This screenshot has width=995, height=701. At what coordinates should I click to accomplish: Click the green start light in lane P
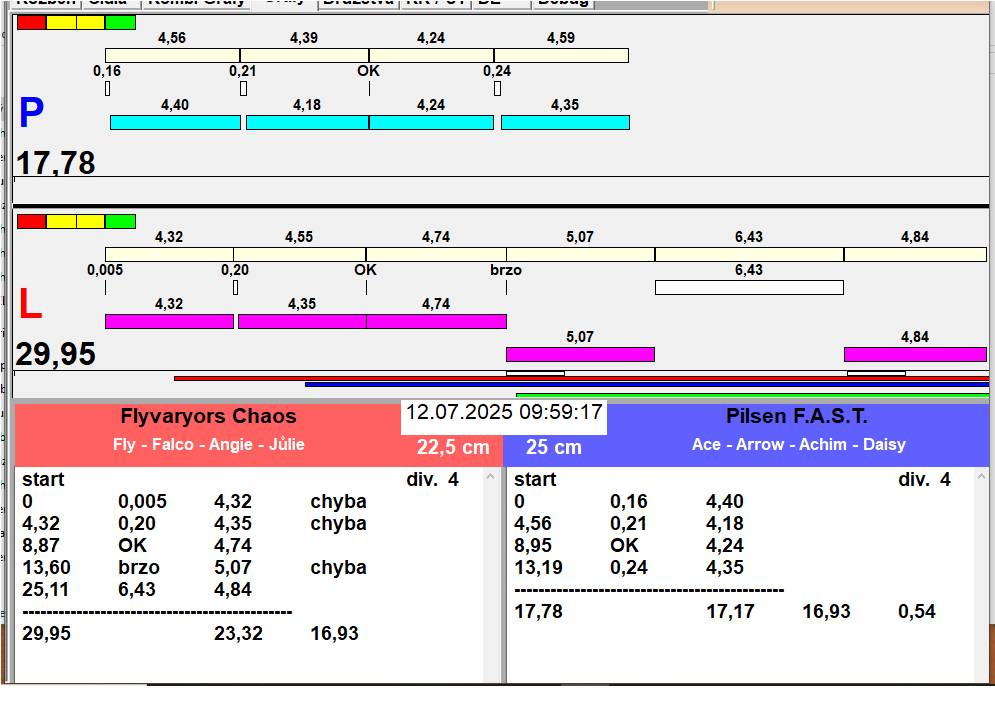[120, 22]
